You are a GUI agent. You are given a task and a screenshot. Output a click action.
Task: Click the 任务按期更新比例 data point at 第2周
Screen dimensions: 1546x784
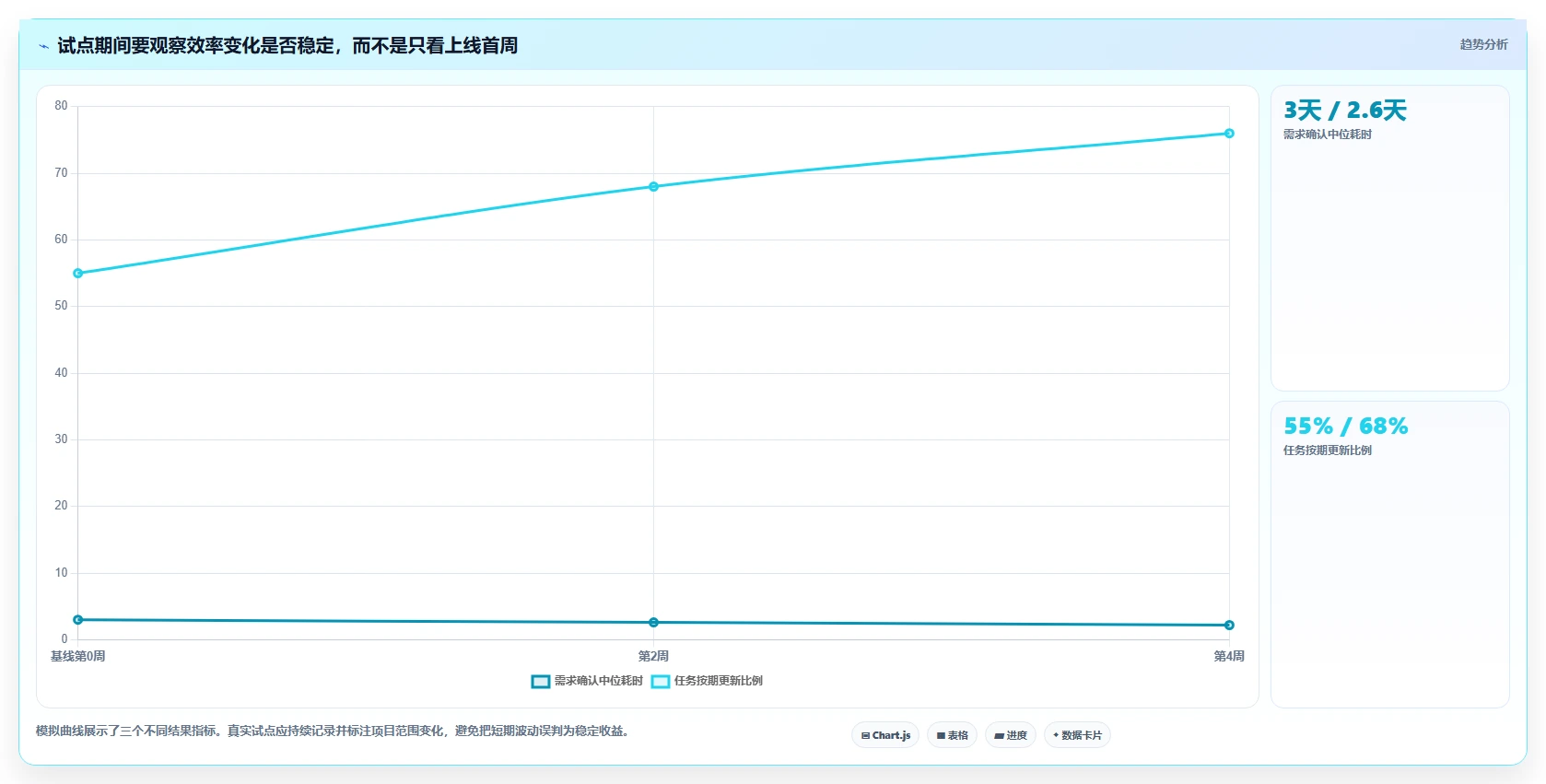point(653,187)
